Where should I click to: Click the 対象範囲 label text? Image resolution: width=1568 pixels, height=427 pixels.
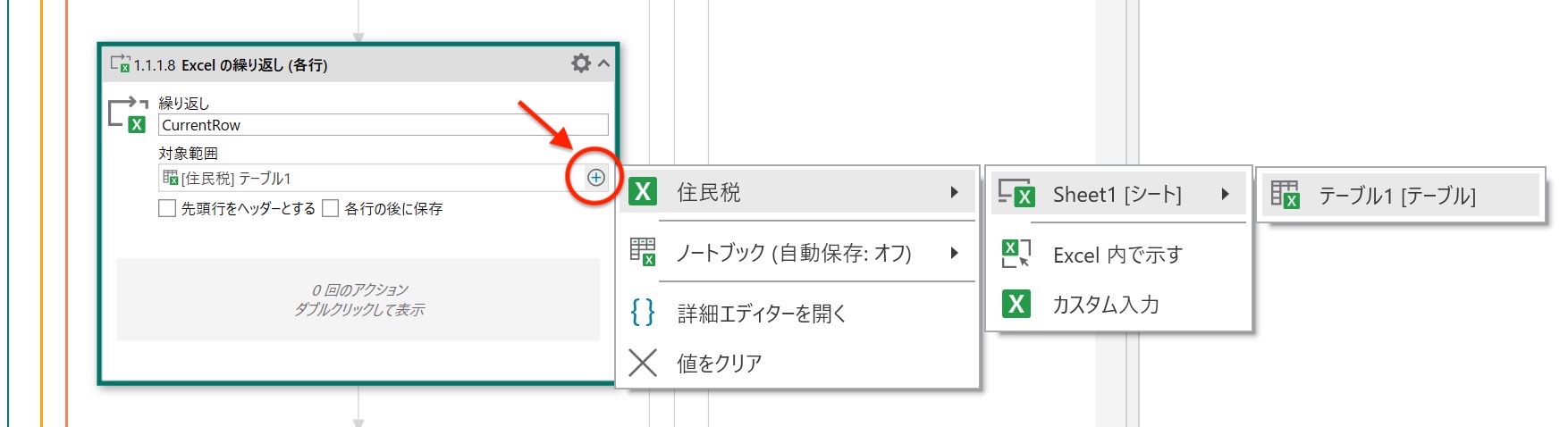point(188,154)
